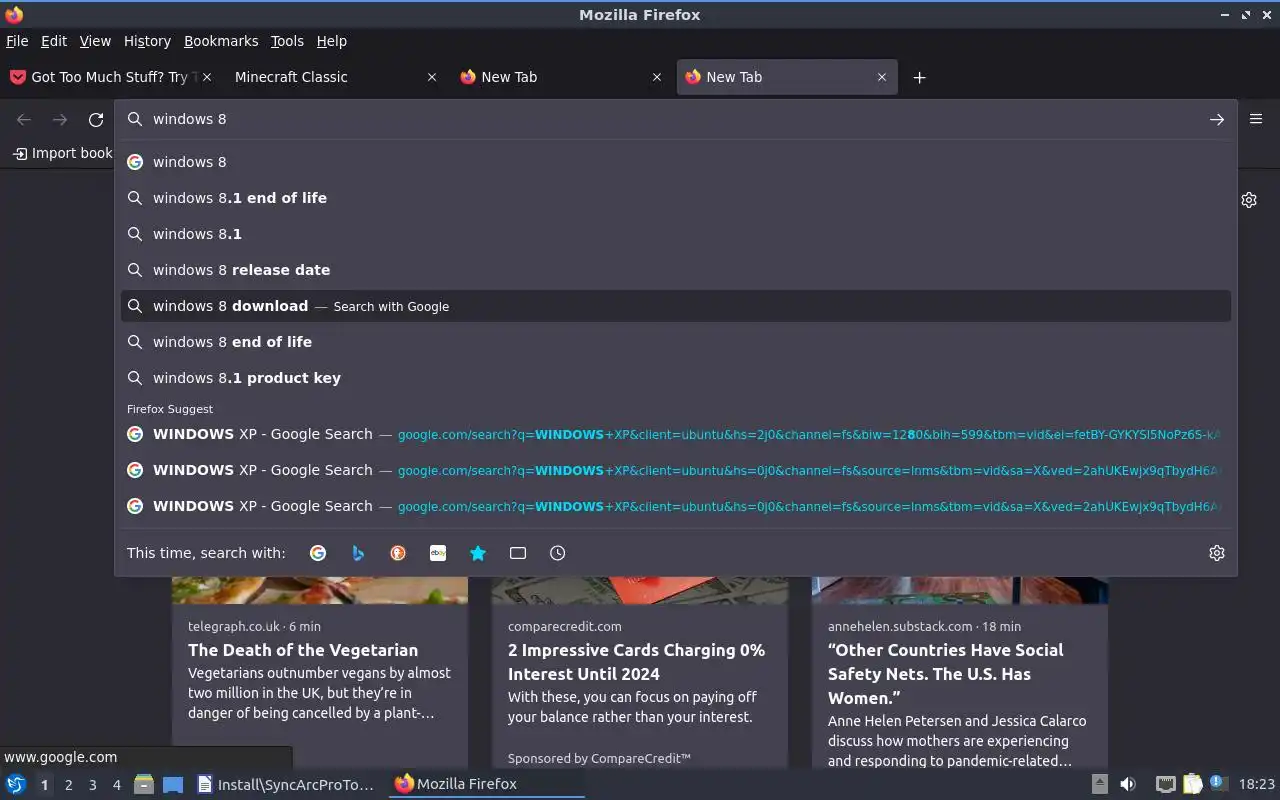Image resolution: width=1280 pixels, height=800 pixels.
Task: Select 'windows 8.1 product key' suggestion
Action: pyautogui.click(x=676, y=378)
